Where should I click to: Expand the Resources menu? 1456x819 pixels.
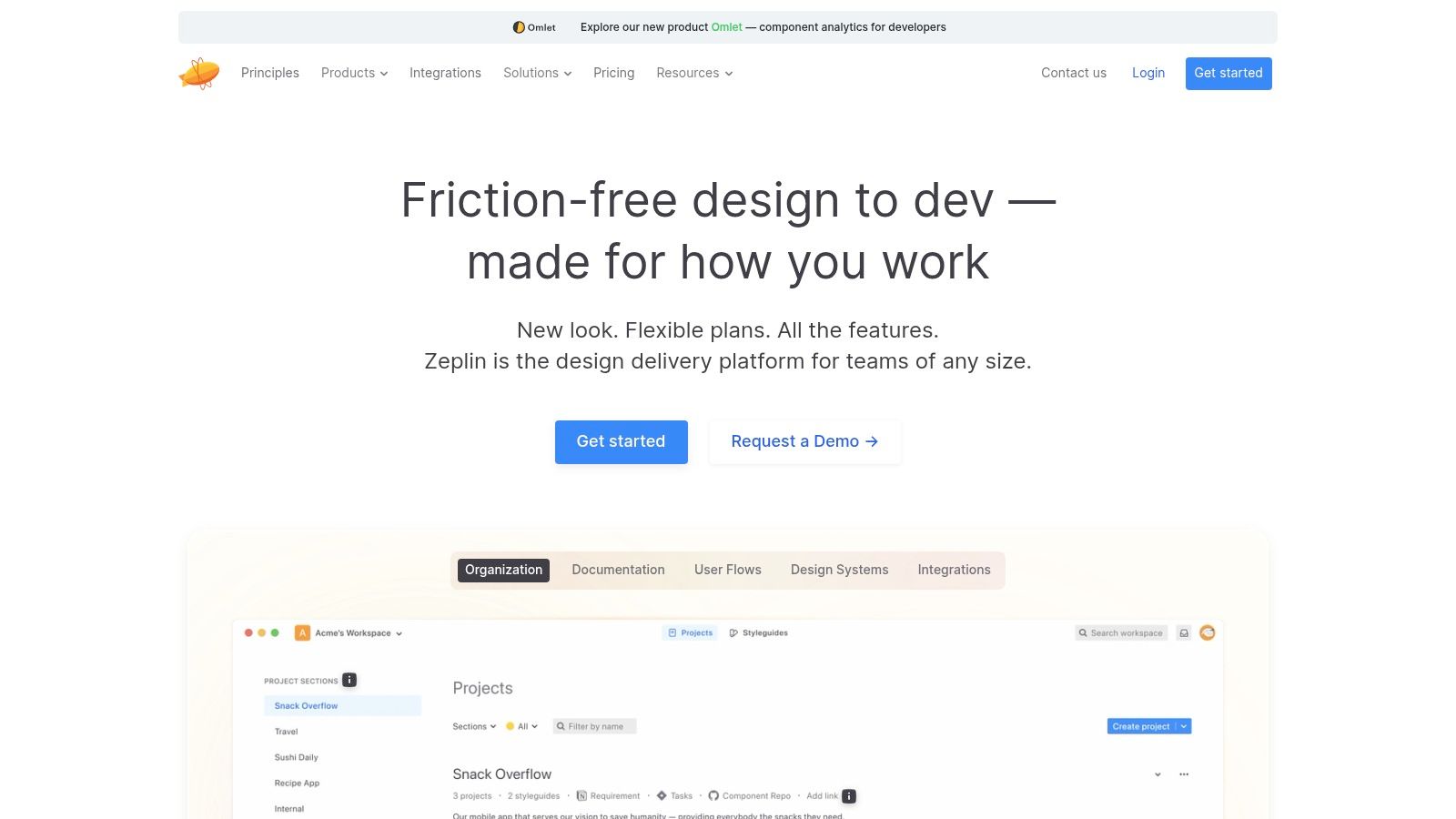(x=694, y=73)
